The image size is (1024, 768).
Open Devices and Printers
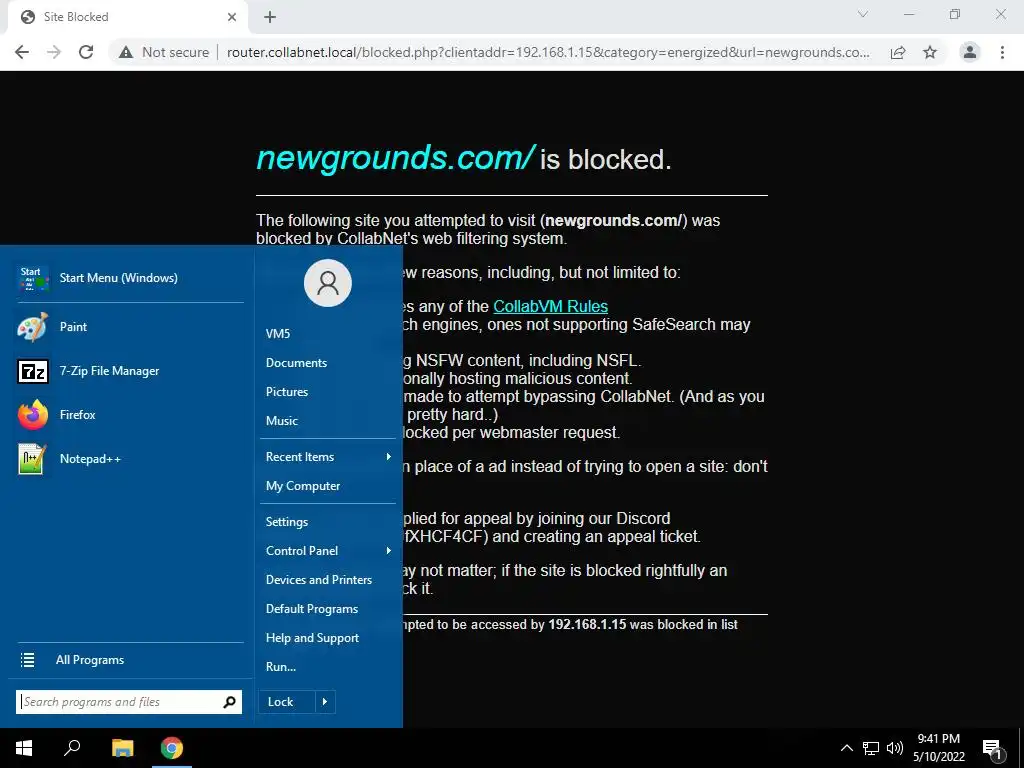click(328, 579)
